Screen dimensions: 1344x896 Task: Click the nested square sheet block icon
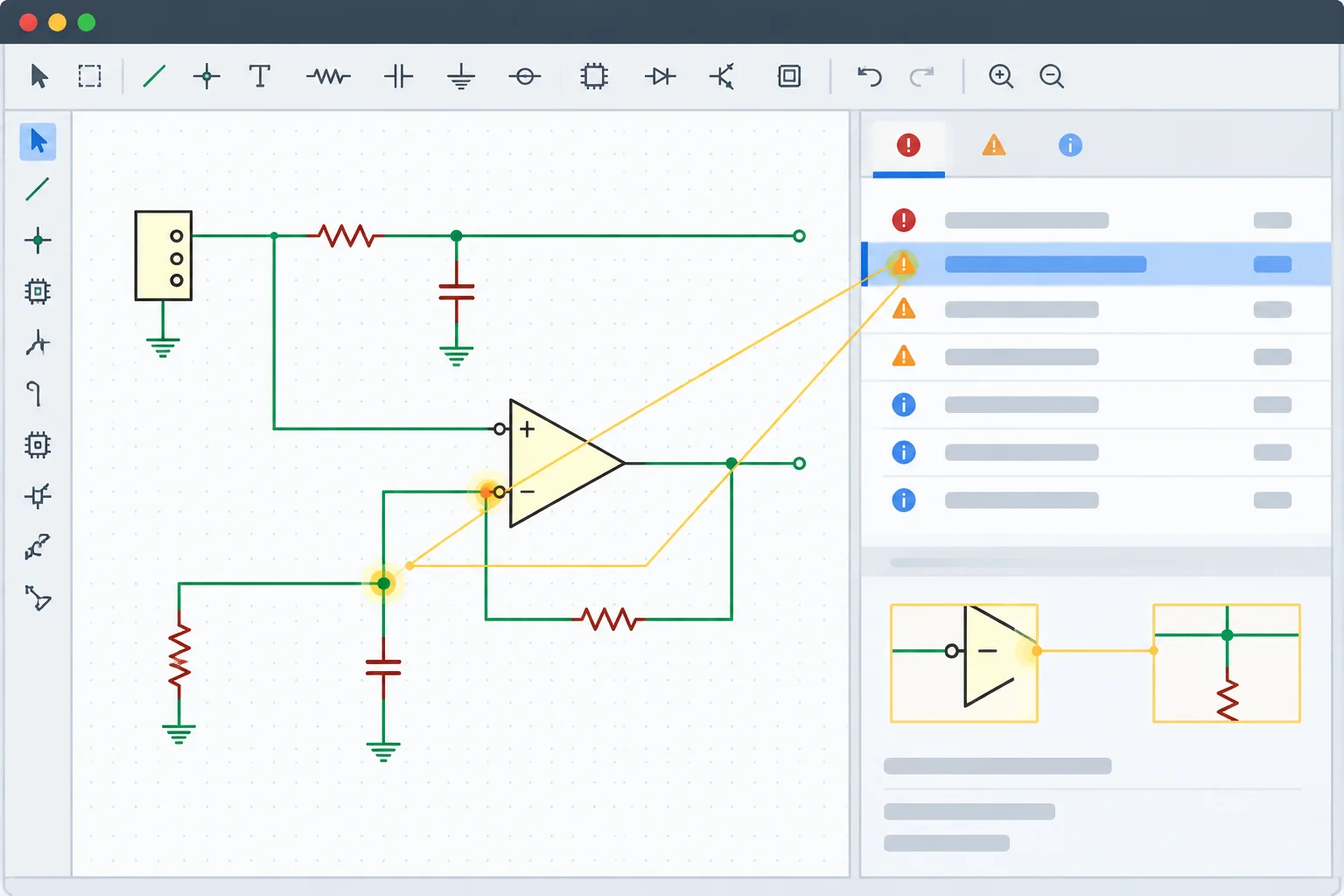[789, 76]
